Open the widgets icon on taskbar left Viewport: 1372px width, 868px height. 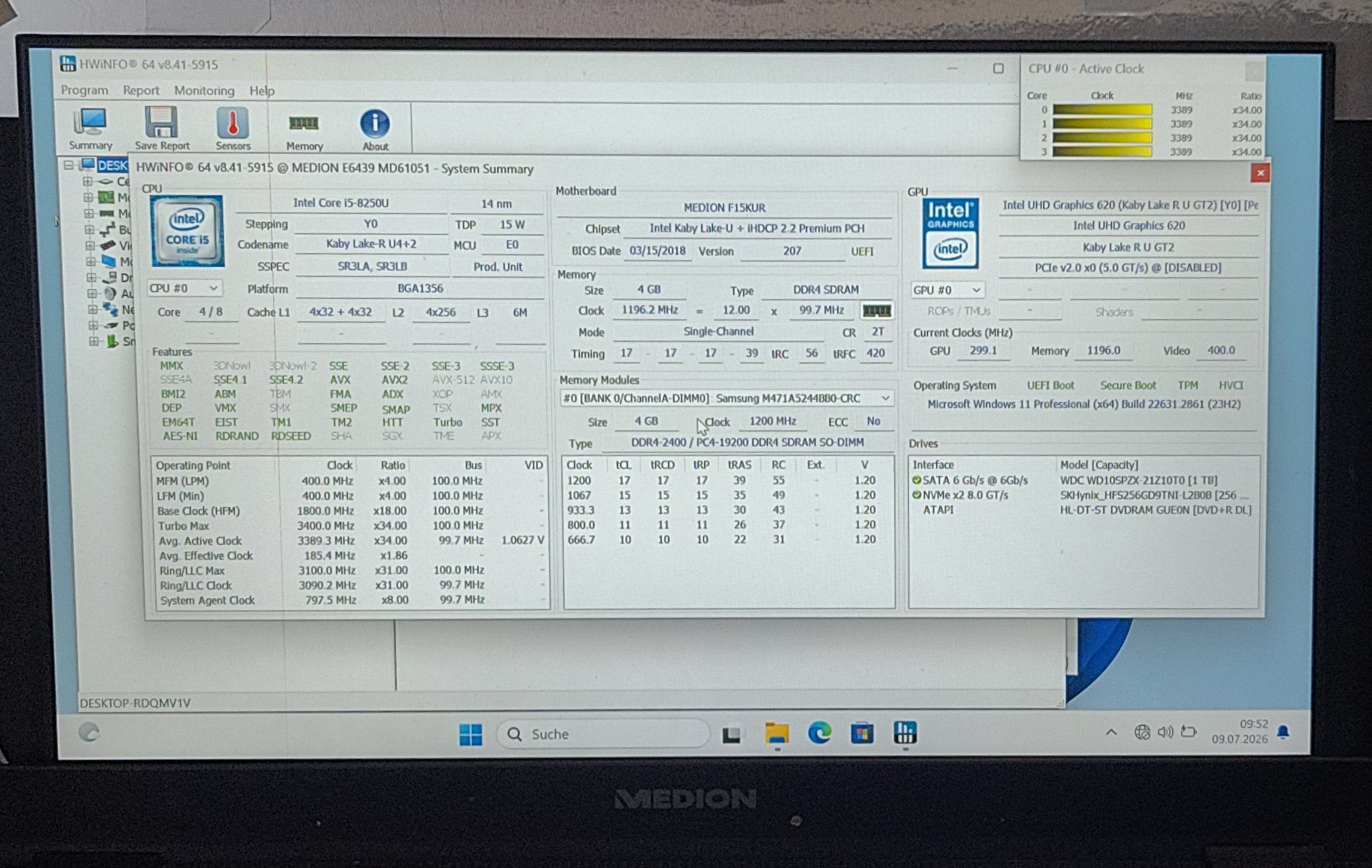coord(90,732)
